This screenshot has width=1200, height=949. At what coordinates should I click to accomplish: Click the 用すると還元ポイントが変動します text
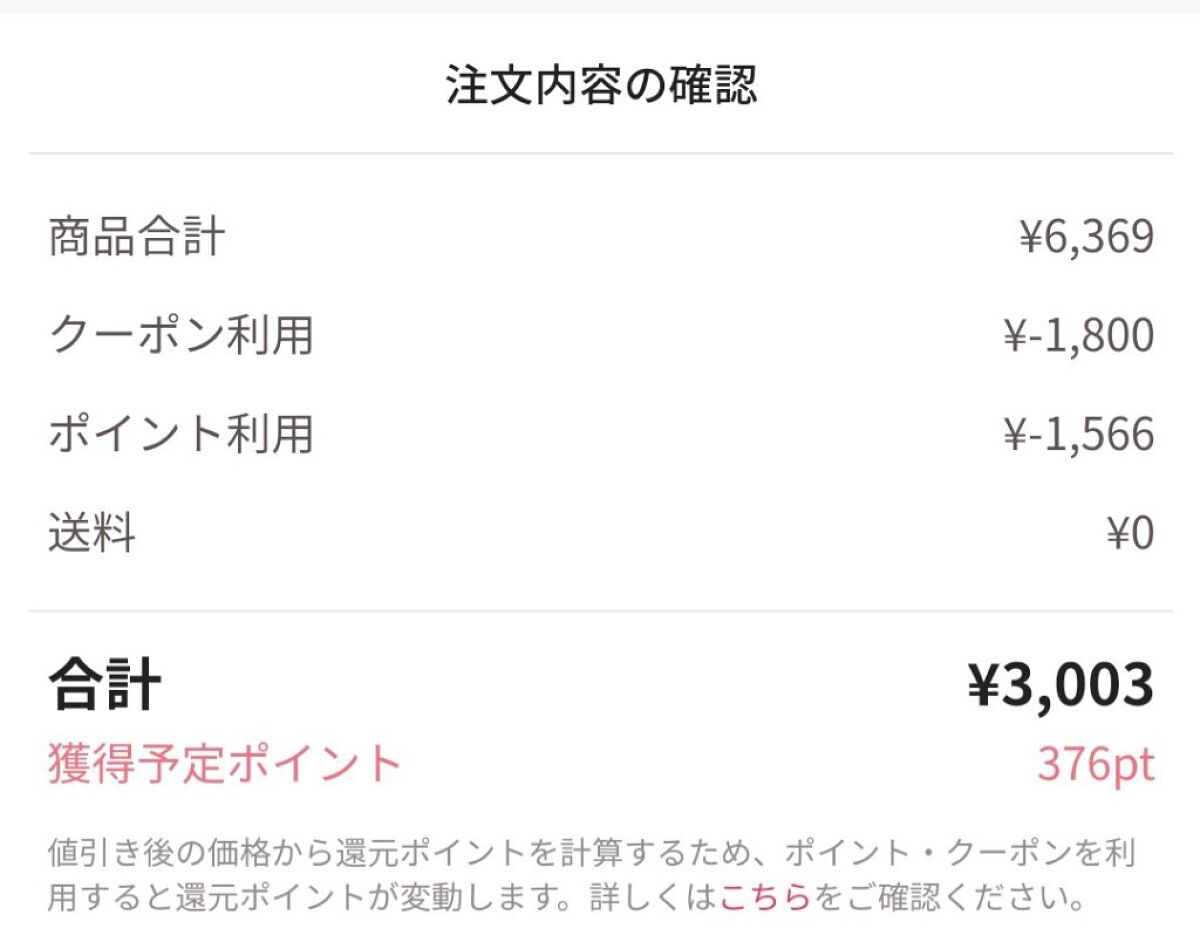tap(300, 897)
